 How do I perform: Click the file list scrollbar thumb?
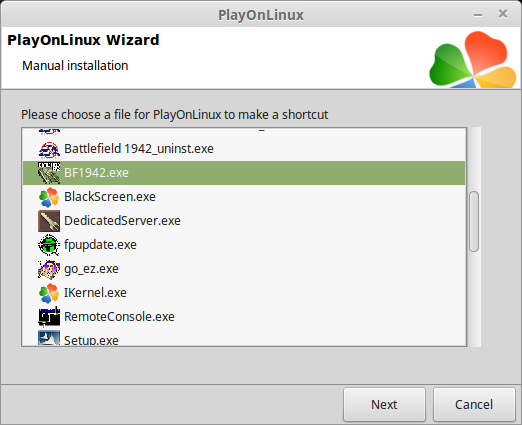[x=474, y=221]
